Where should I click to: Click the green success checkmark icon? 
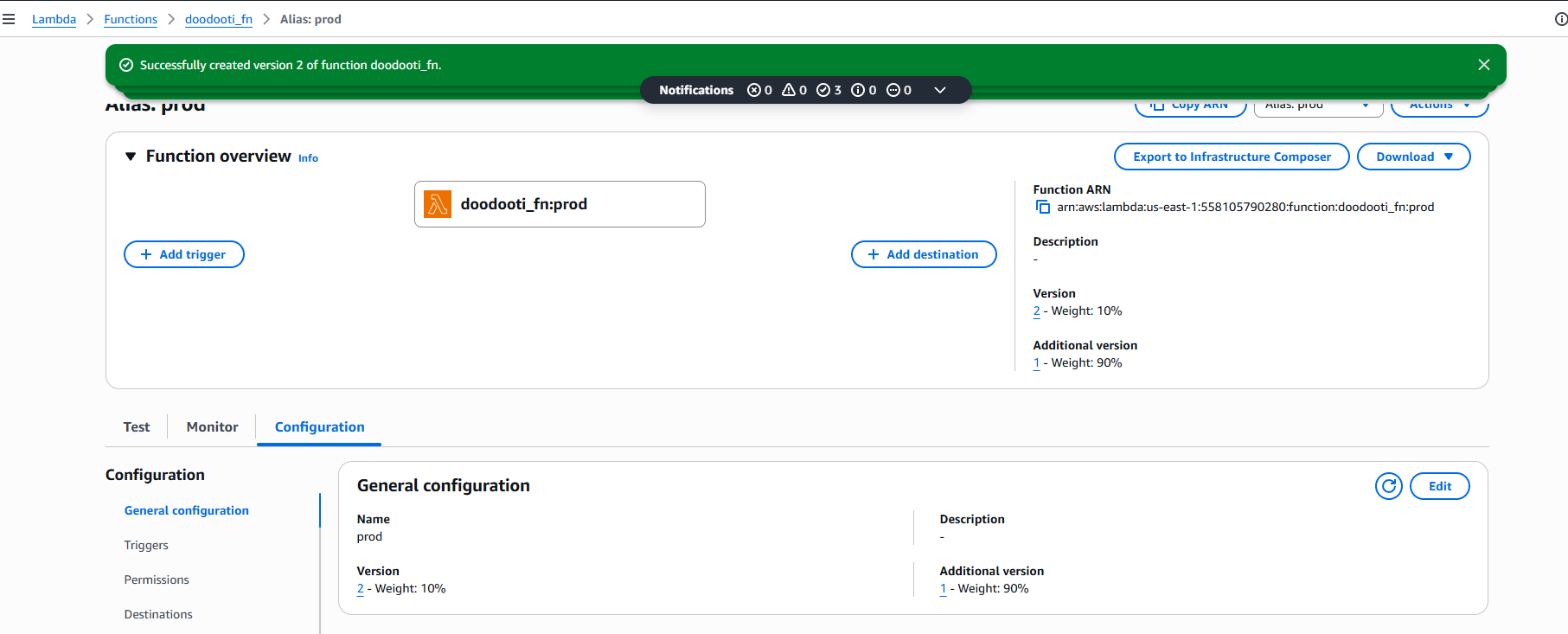pyautogui.click(x=126, y=65)
